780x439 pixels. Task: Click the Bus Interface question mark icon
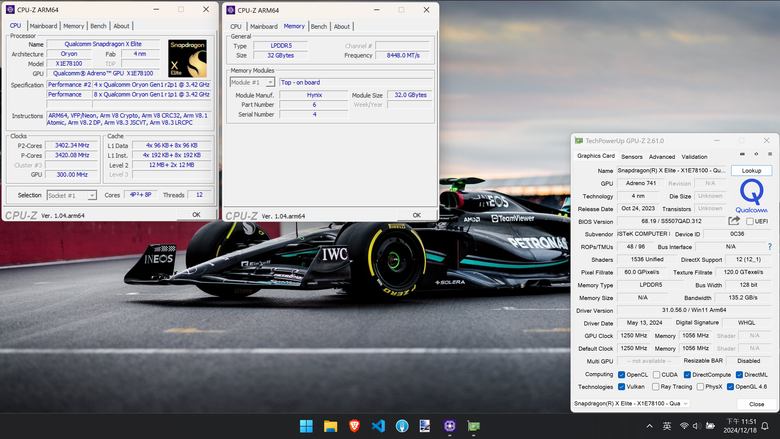770,247
